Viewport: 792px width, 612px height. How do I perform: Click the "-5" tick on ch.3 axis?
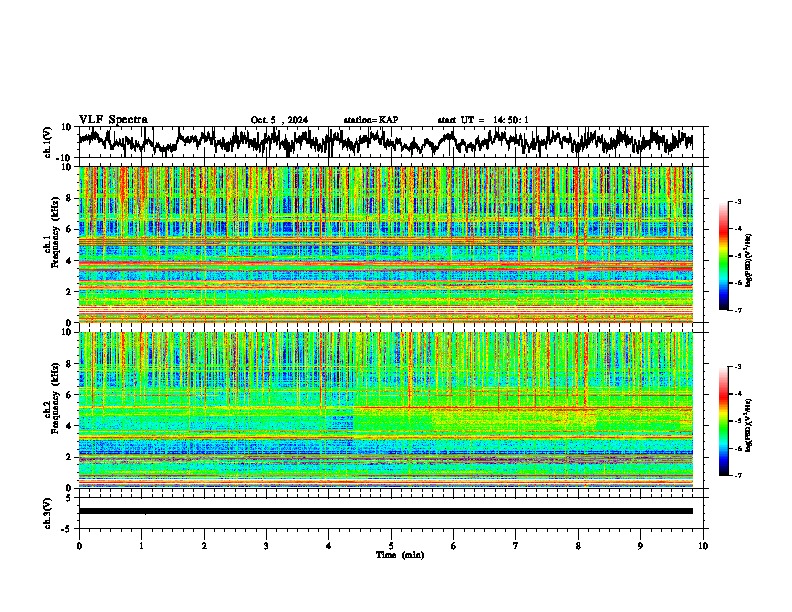coord(68,529)
